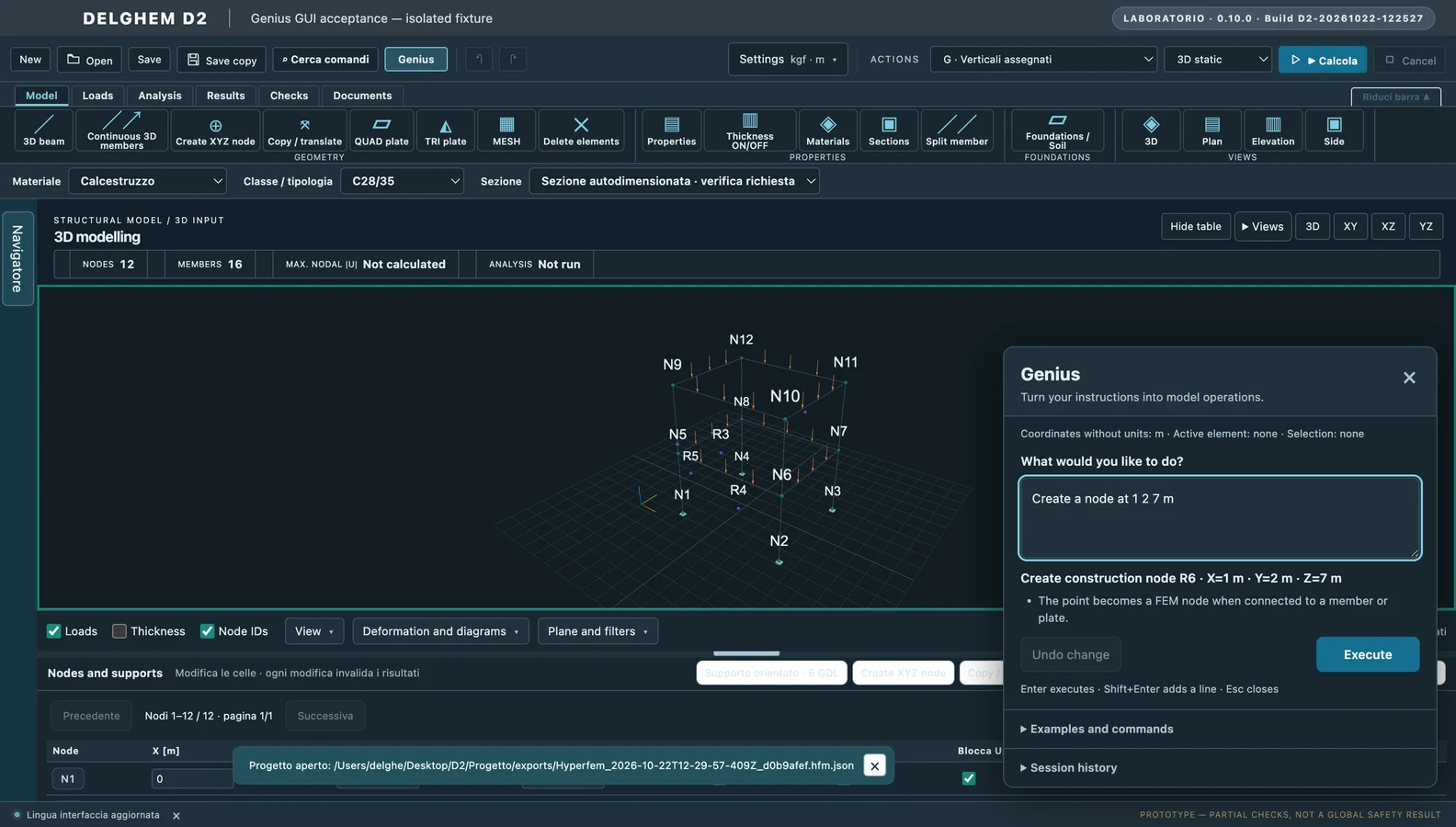Switch to the Elevation view icon
1456x827 pixels.
tap(1273, 130)
